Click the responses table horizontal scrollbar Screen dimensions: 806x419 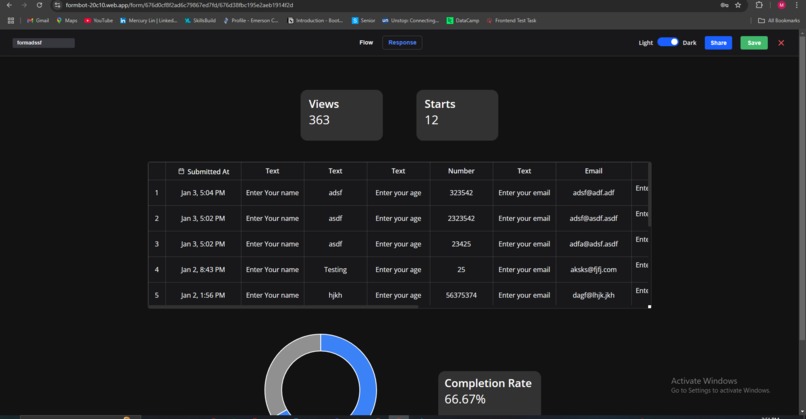tap(284, 307)
